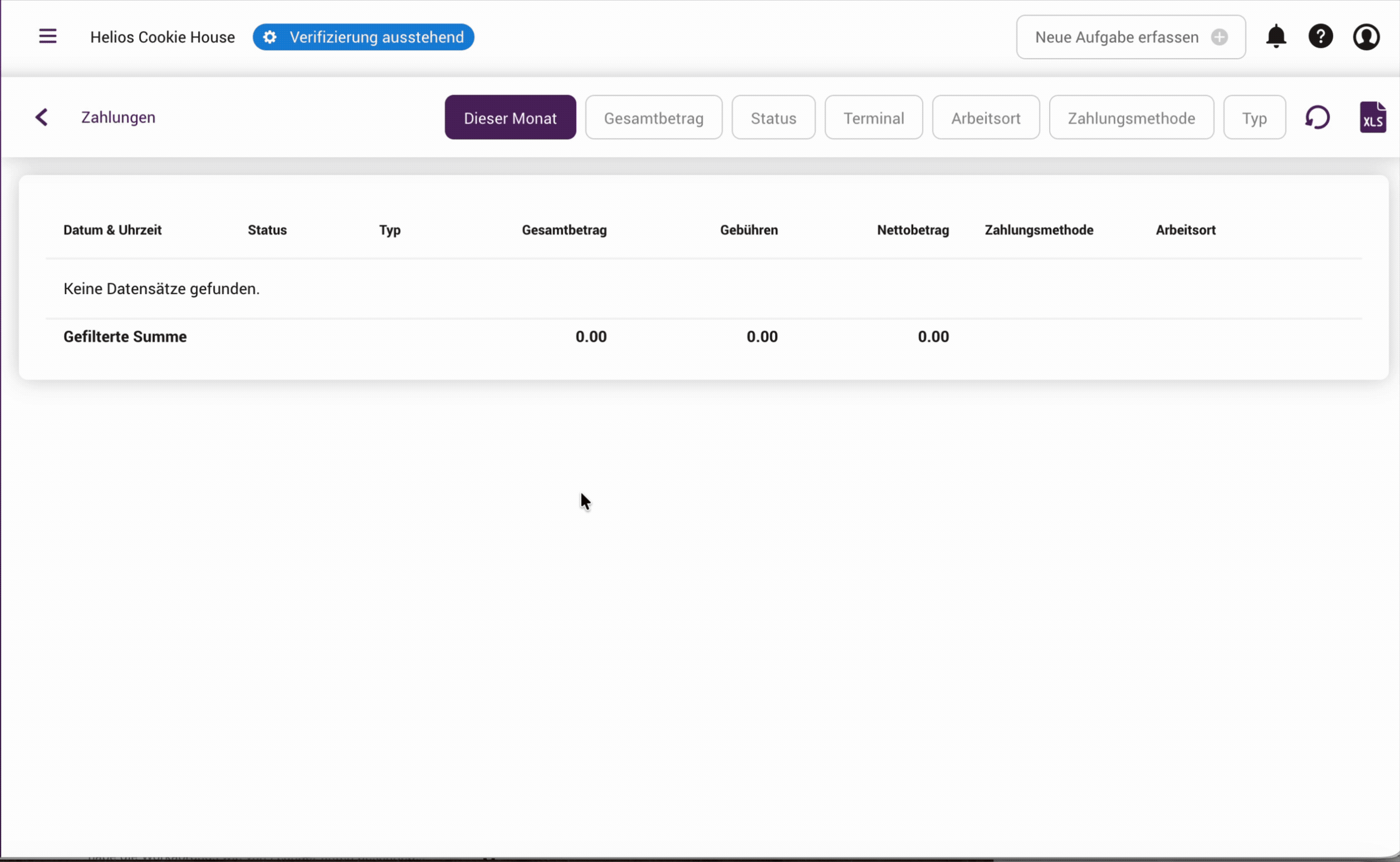
Task: Open the Status filter
Action: click(x=773, y=117)
